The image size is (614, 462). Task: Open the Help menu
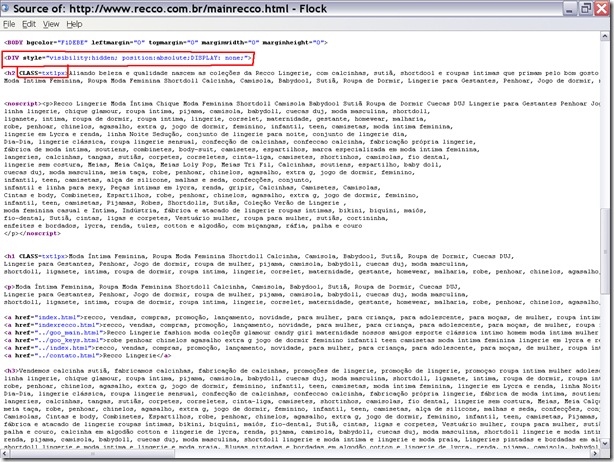point(74,24)
